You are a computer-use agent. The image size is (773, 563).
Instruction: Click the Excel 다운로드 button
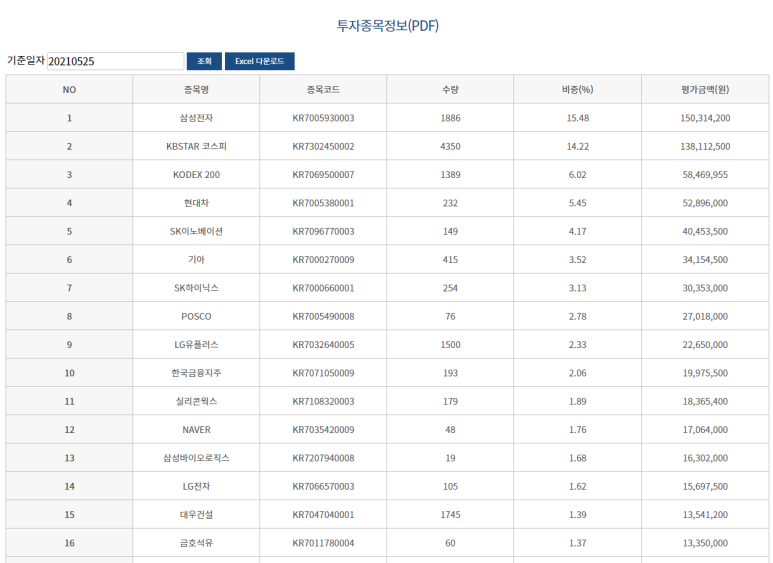pyautogui.click(x=260, y=61)
